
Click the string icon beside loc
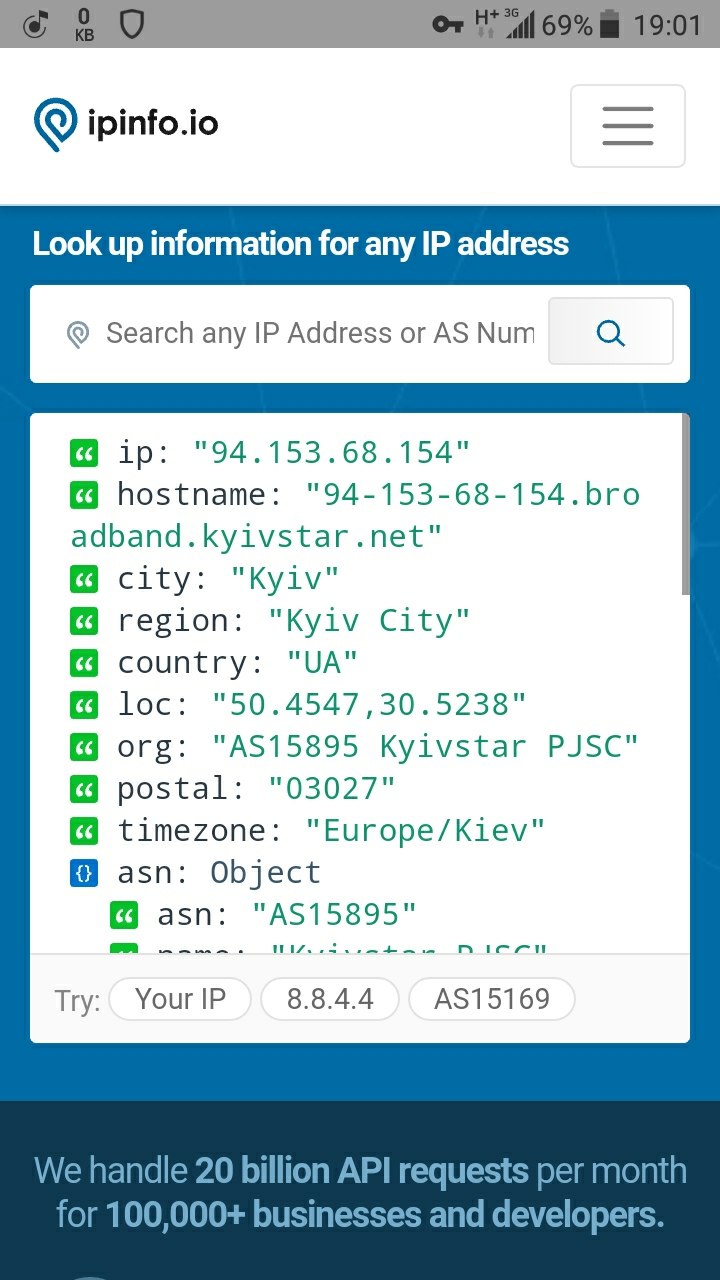85,706
